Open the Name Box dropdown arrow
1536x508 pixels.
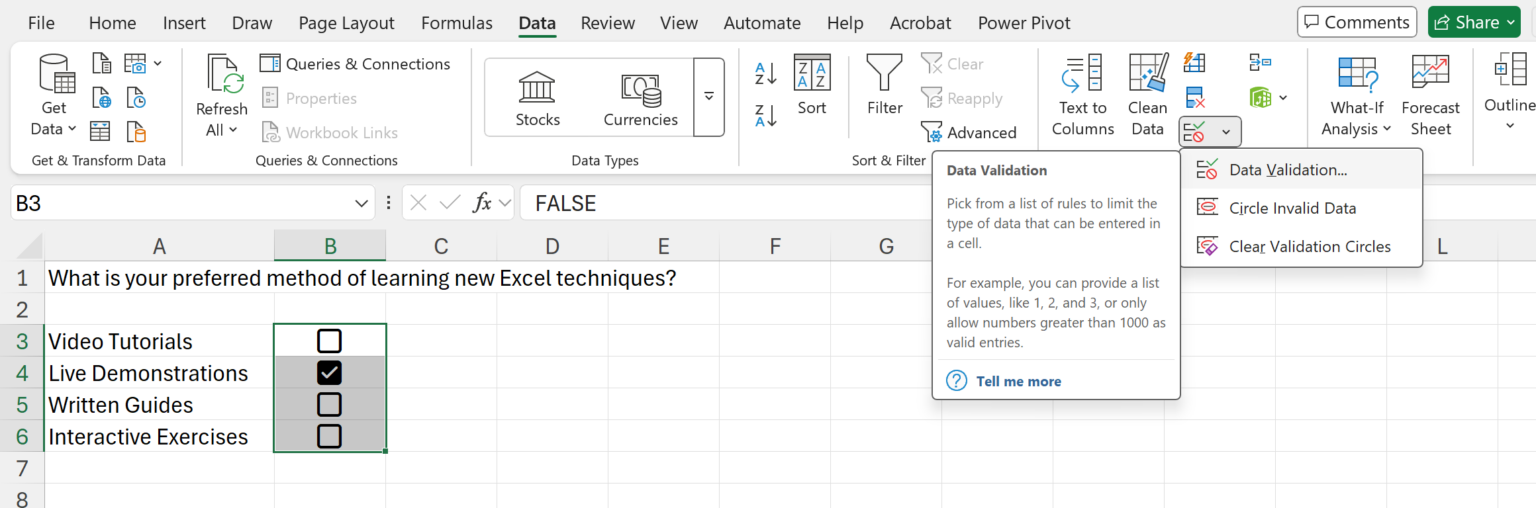pos(361,204)
